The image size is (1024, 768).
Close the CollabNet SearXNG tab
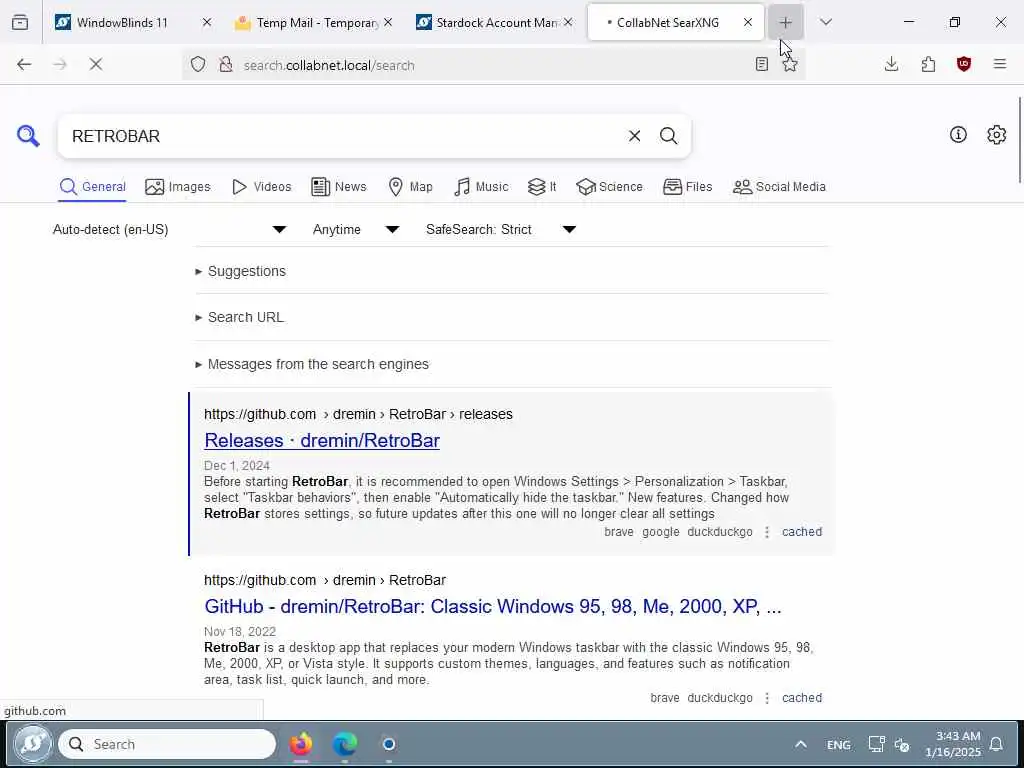(x=748, y=22)
